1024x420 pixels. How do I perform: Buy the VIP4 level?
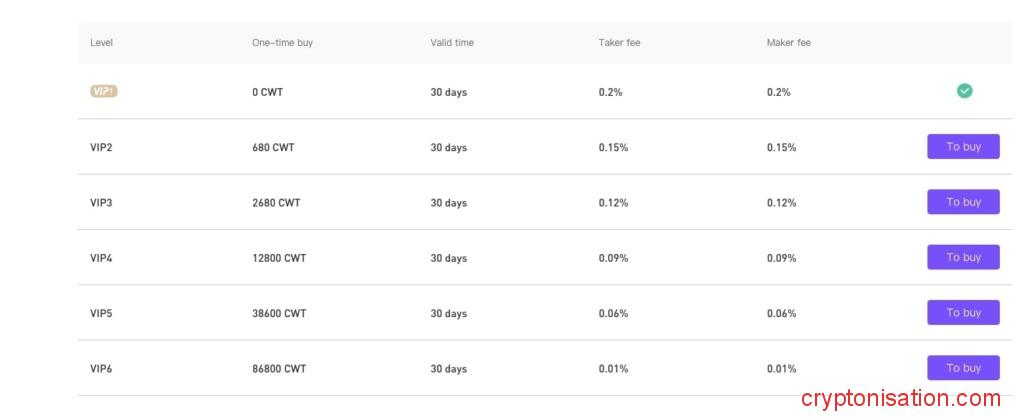click(x=963, y=257)
